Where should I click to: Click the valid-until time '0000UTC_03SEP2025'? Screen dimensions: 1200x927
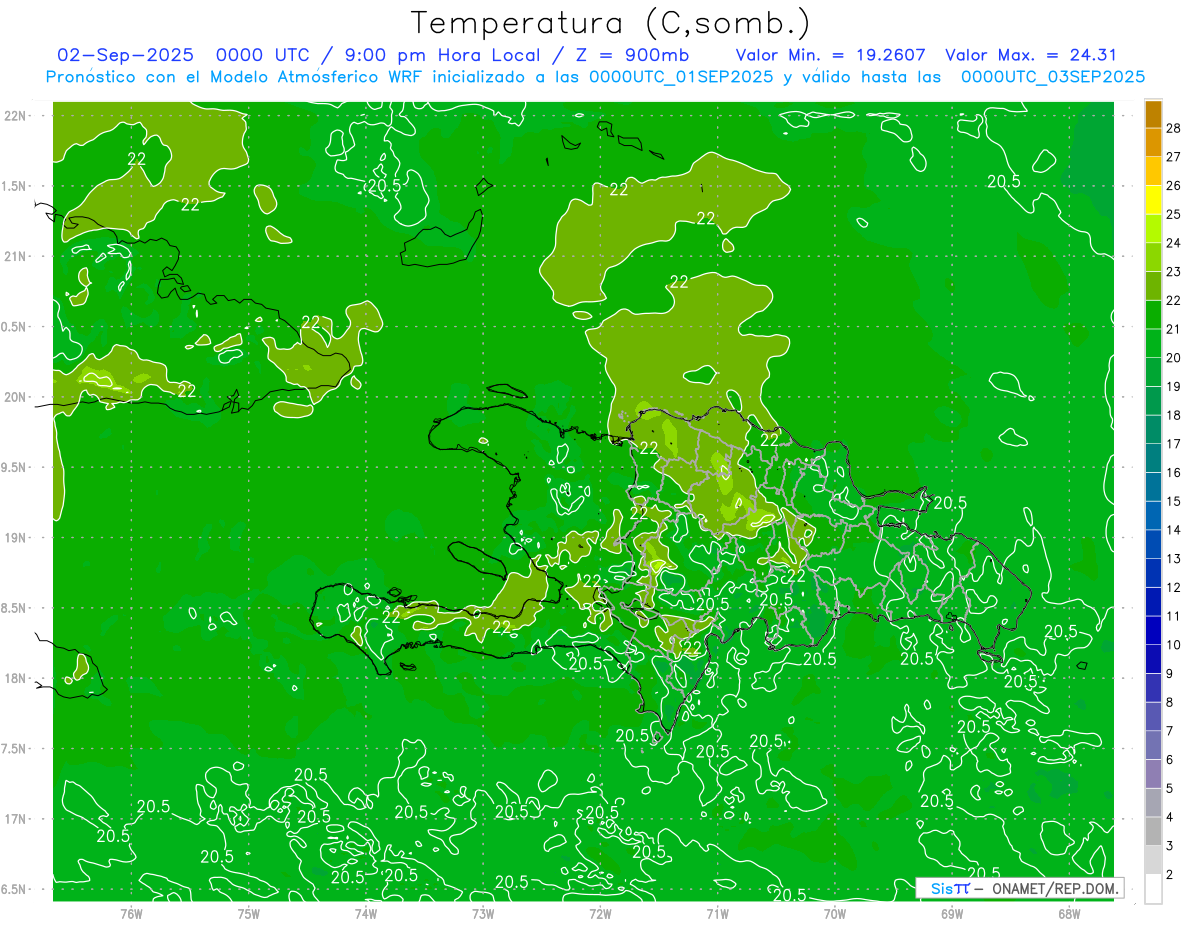coord(1053,76)
